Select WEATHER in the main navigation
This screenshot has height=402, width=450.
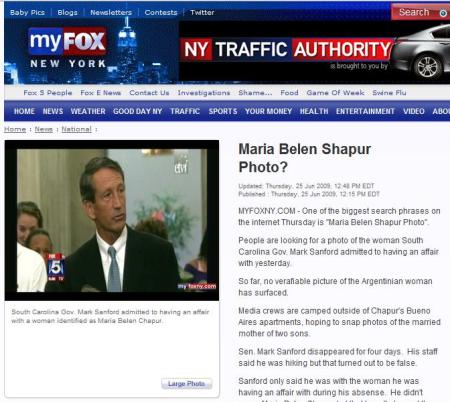(88, 111)
